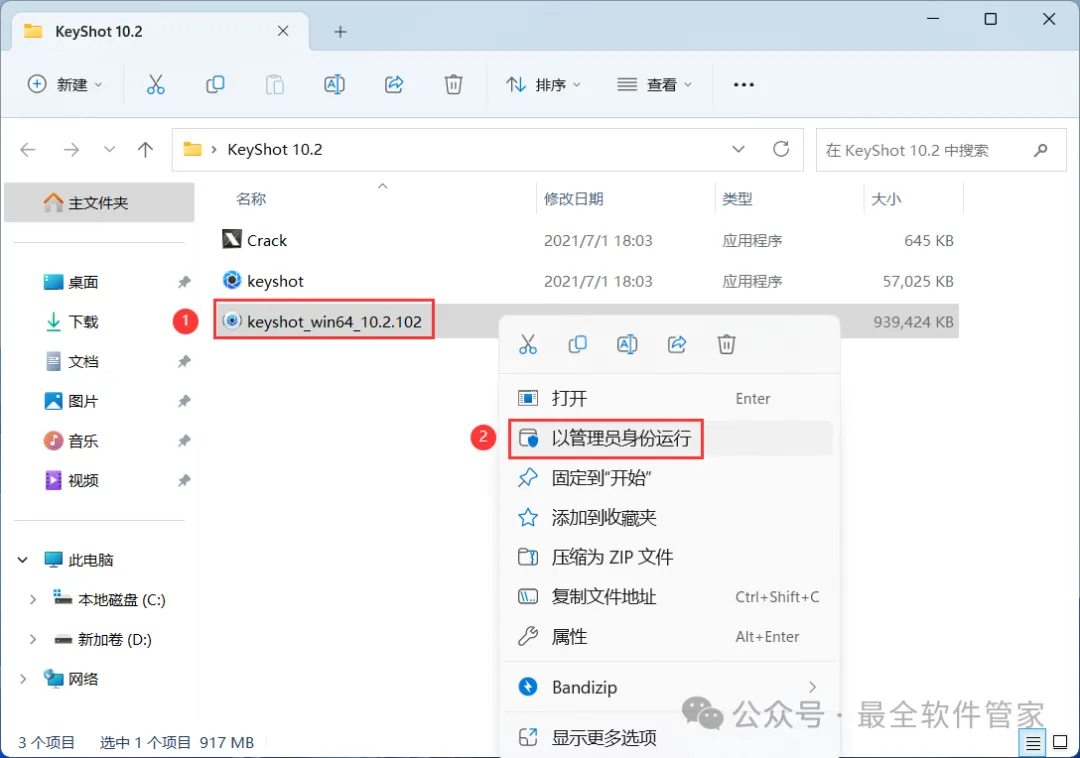This screenshot has height=758, width=1080.
Task: Click the 57,025 KB size cell
Action: coord(918,281)
